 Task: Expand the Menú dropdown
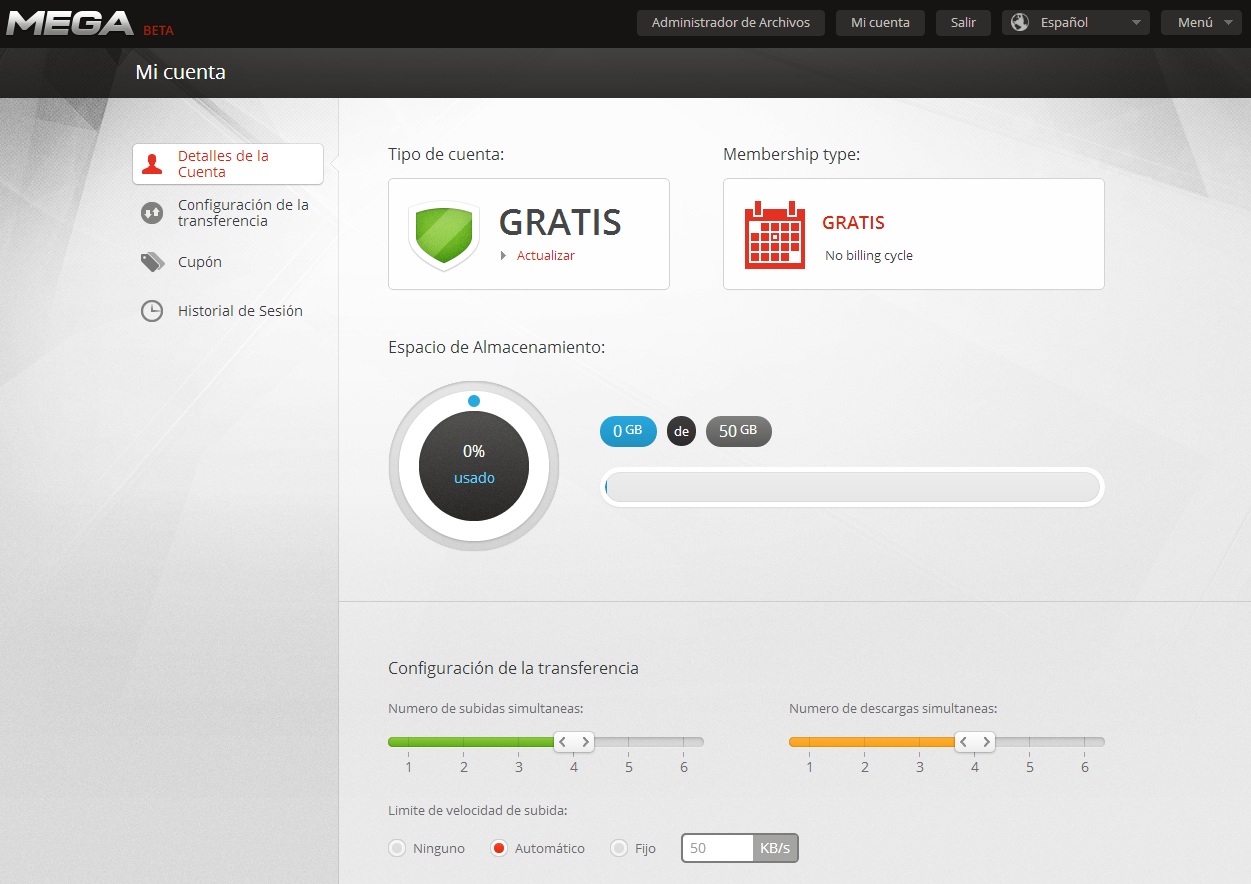coord(1201,23)
